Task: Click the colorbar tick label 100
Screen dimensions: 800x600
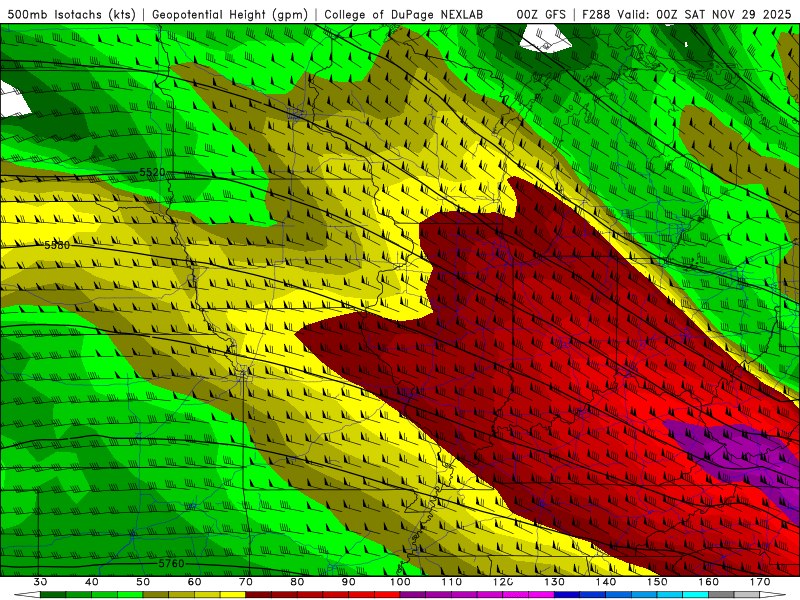Action: (401, 582)
